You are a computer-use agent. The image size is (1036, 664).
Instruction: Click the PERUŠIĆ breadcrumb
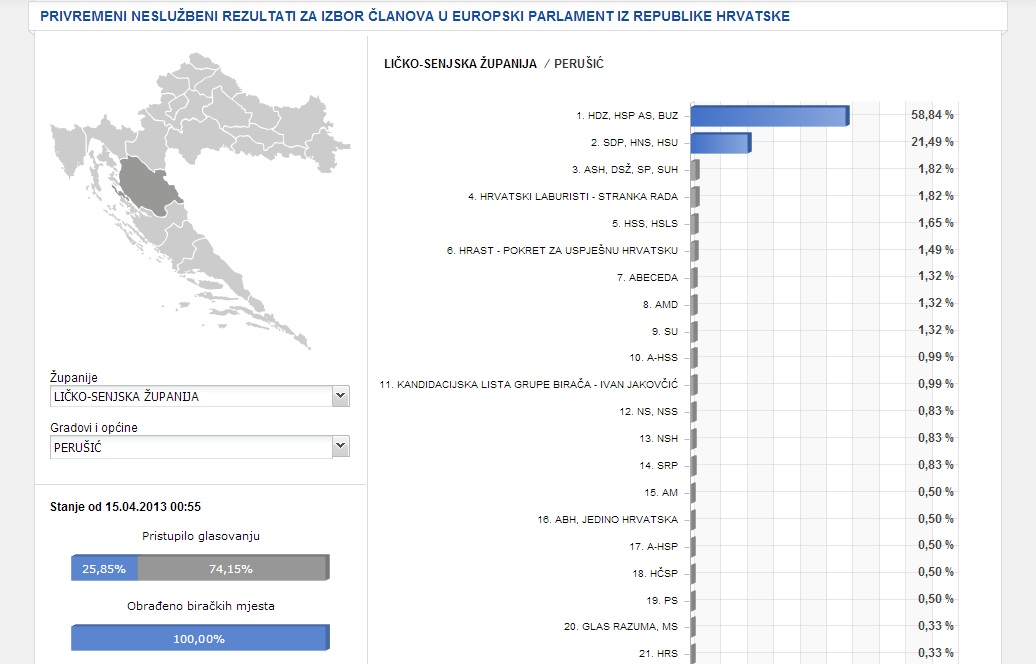[x=579, y=64]
